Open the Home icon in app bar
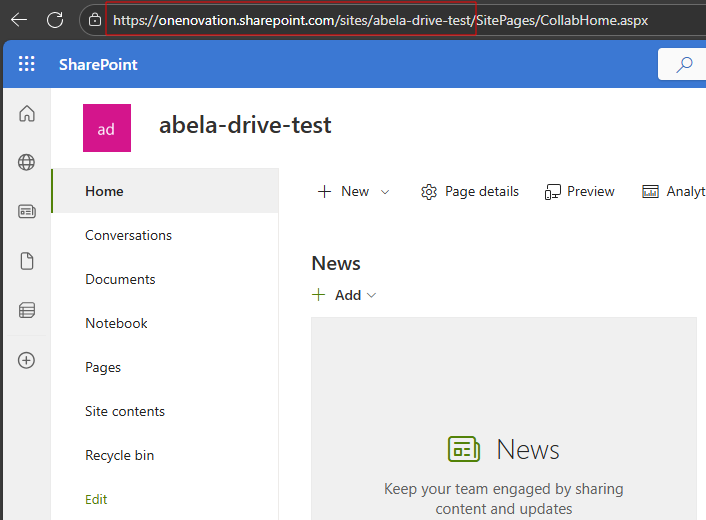706x520 pixels. 27,113
